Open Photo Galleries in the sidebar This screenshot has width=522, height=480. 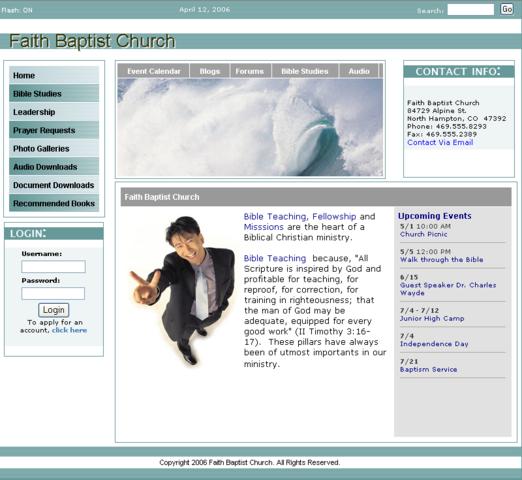tap(54, 148)
